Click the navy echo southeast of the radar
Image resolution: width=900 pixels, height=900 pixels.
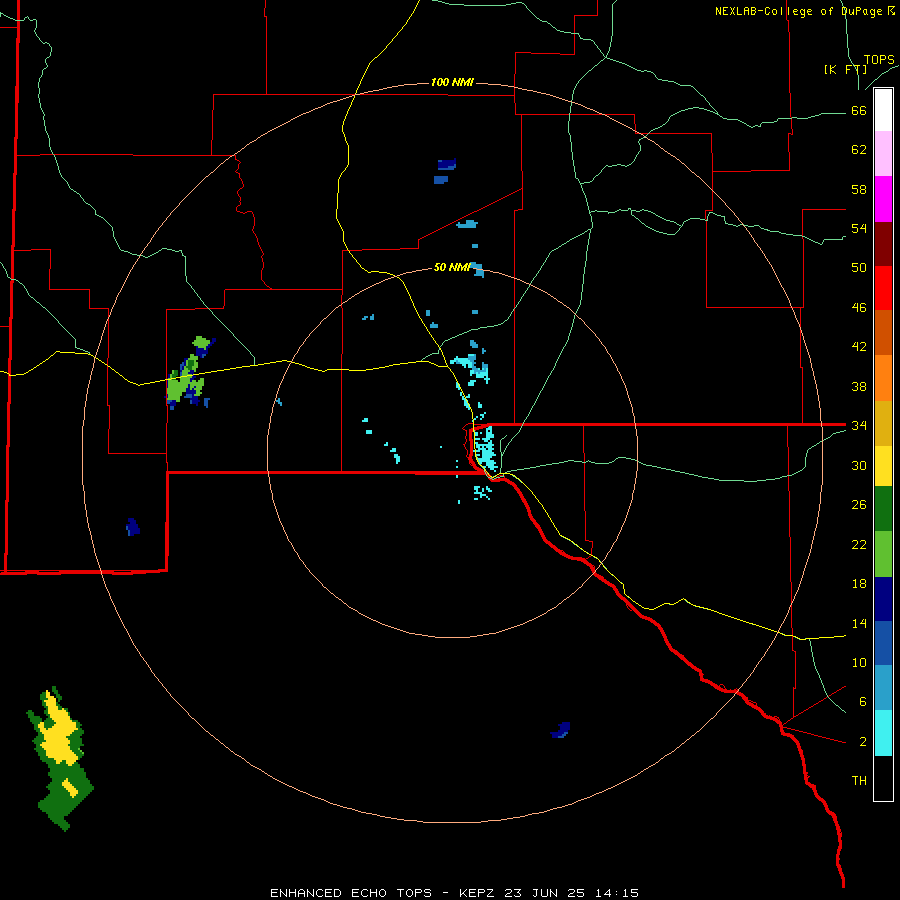click(560, 730)
